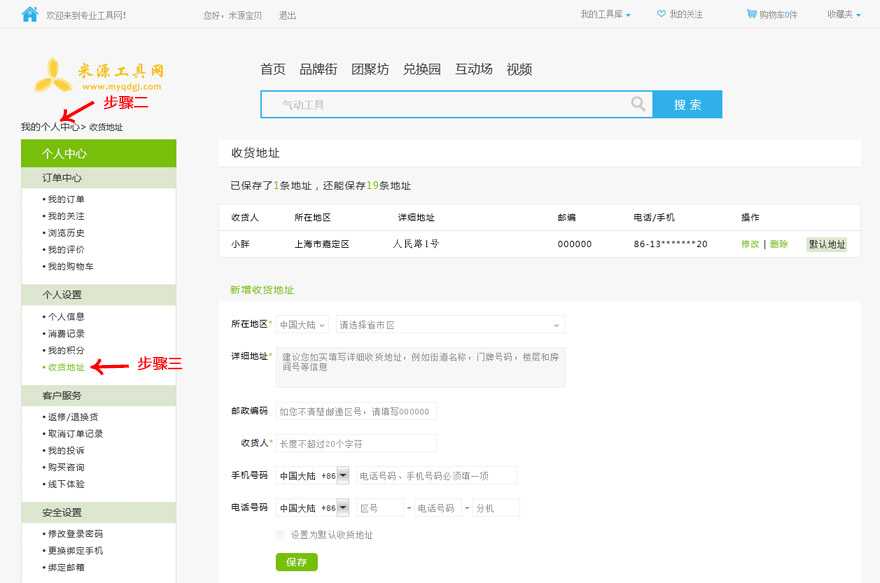
Task: Open 兑换园 navigation tab
Action: click(422, 69)
